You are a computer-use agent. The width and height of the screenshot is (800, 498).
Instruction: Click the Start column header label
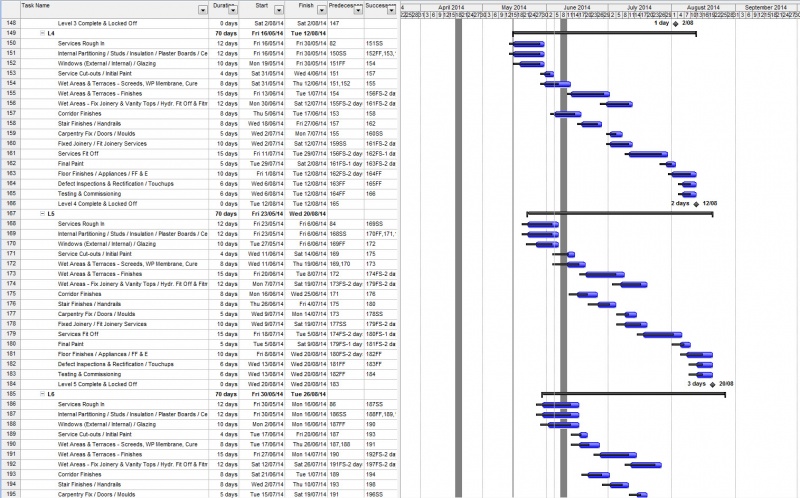(262, 6)
